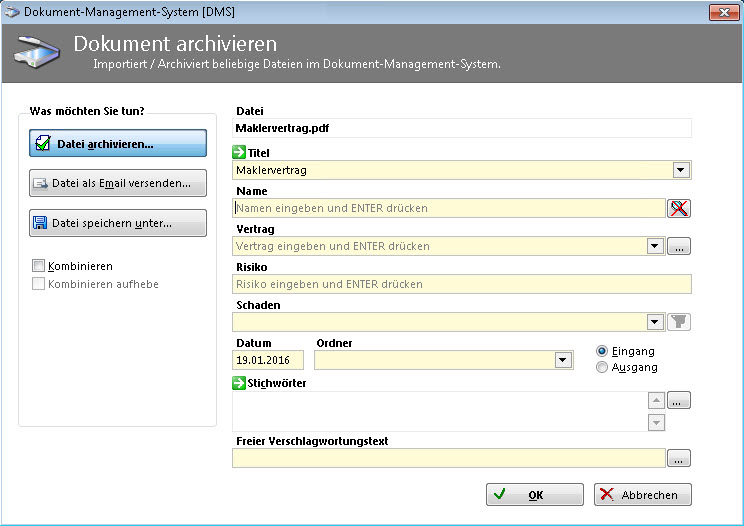Focus the Risiko input field
Image resolution: width=744 pixels, height=526 pixels.
click(x=461, y=284)
